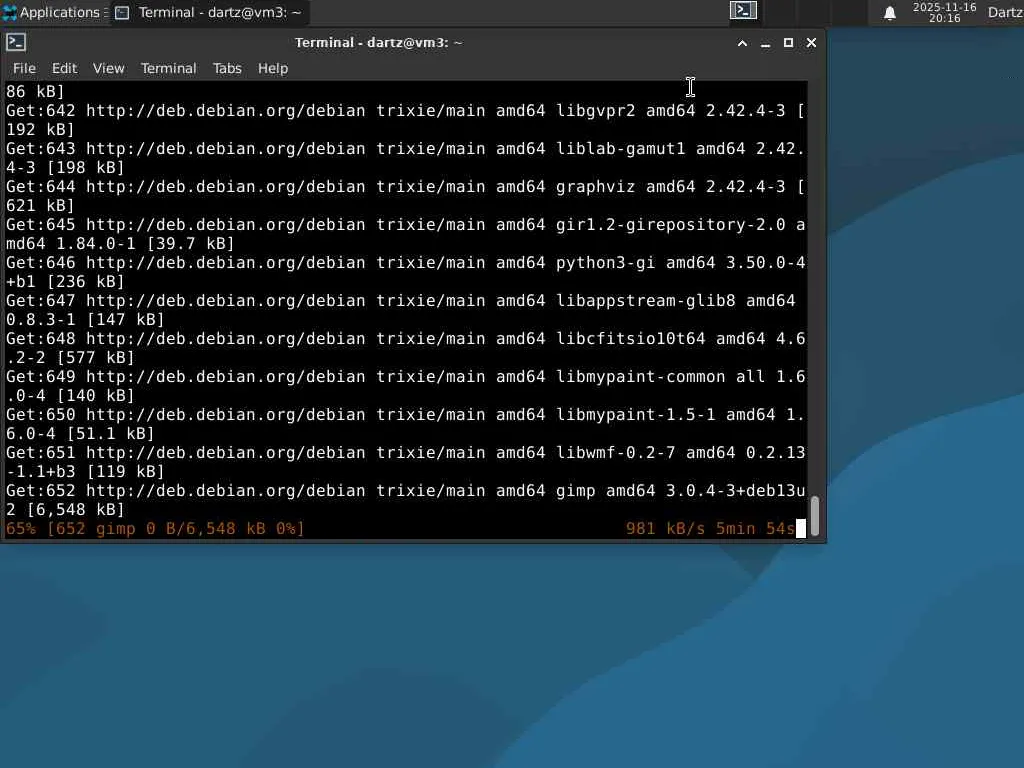Click the clock showing 2025-11-16 20:16
Viewport: 1024px width, 768px height.
(x=944, y=12)
